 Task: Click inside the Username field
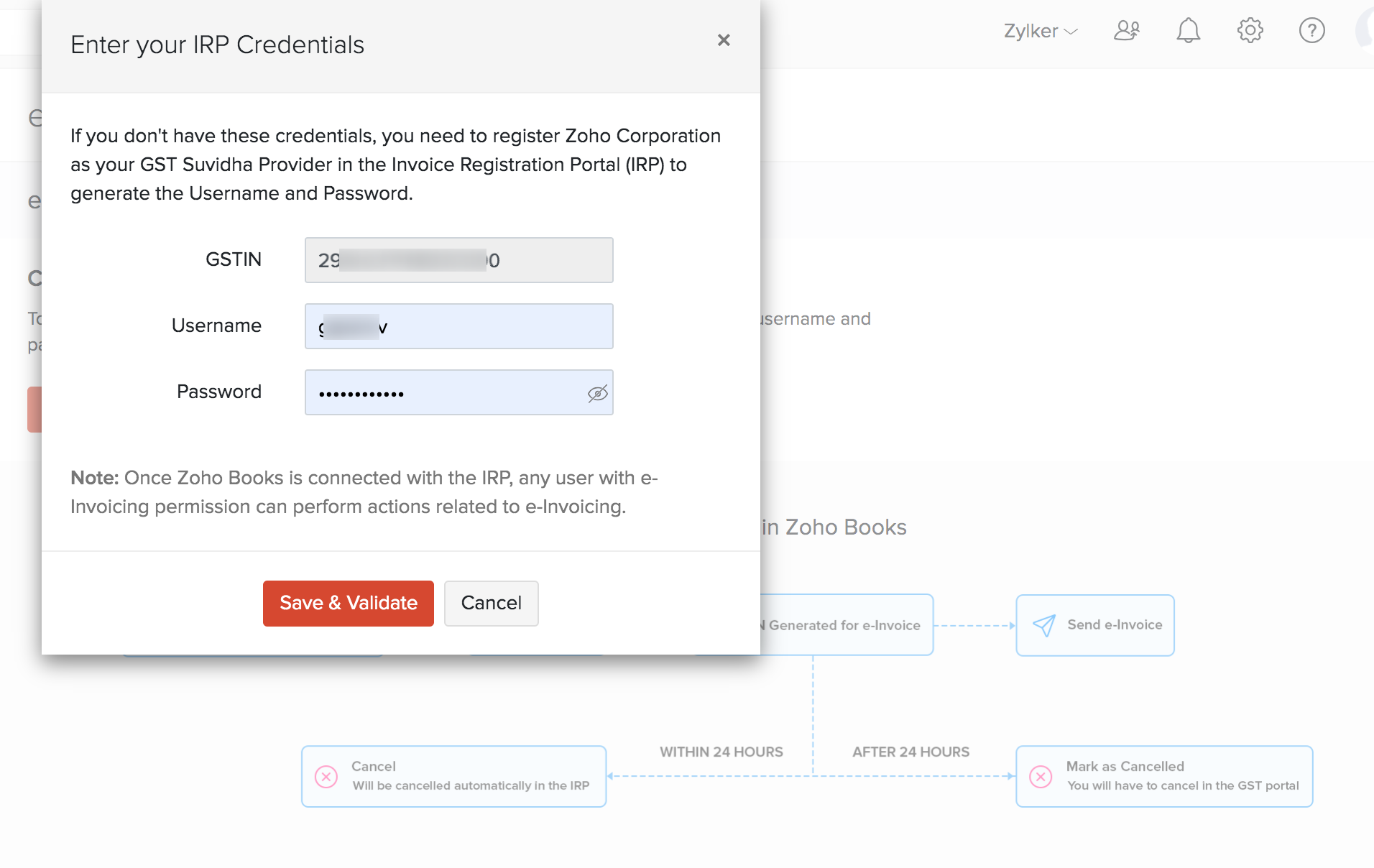click(458, 326)
